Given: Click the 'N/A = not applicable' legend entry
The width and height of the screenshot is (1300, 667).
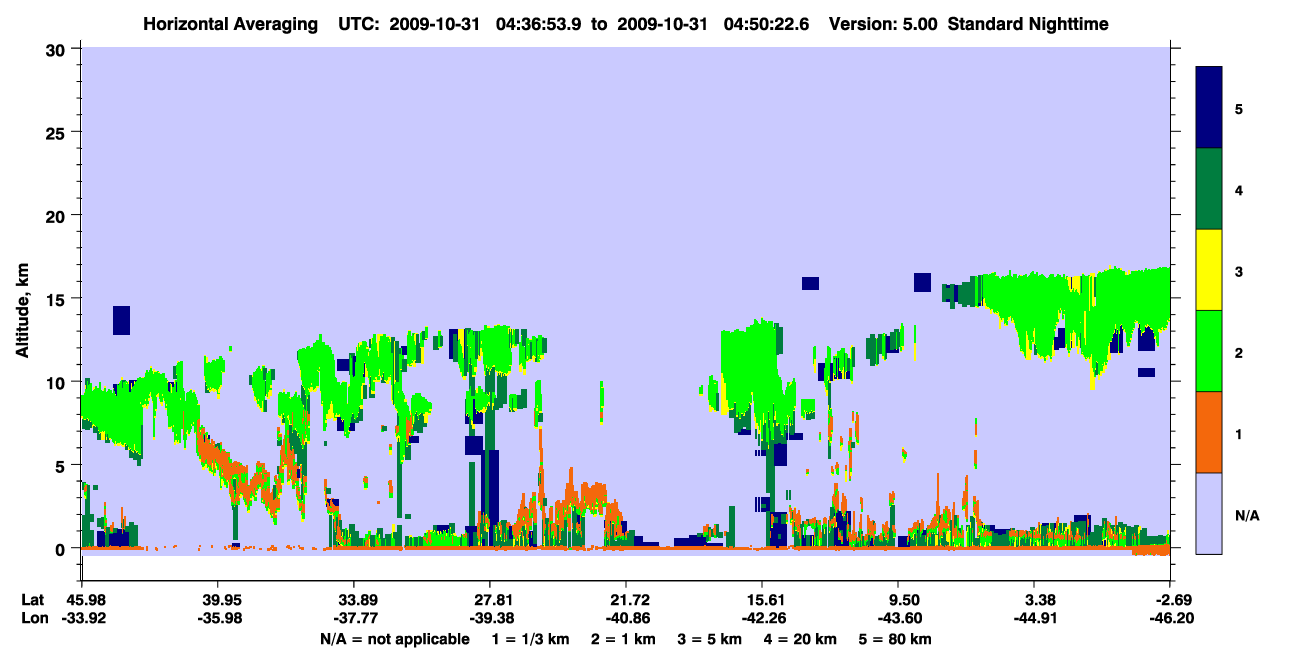Looking at the screenshot, I should (x=395, y=639).
